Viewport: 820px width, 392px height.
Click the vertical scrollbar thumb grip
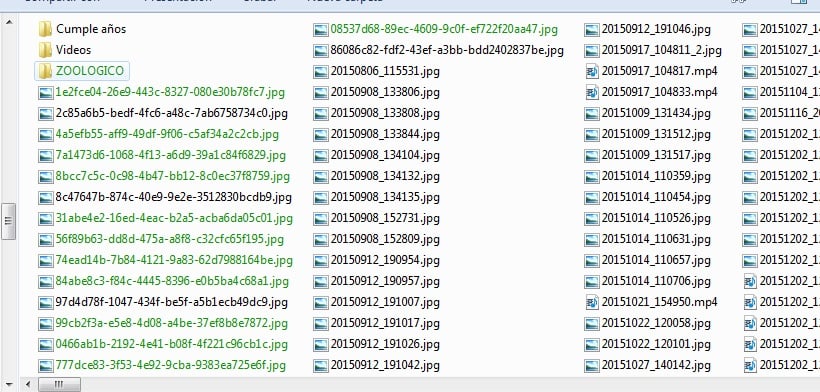pos(8,221)
